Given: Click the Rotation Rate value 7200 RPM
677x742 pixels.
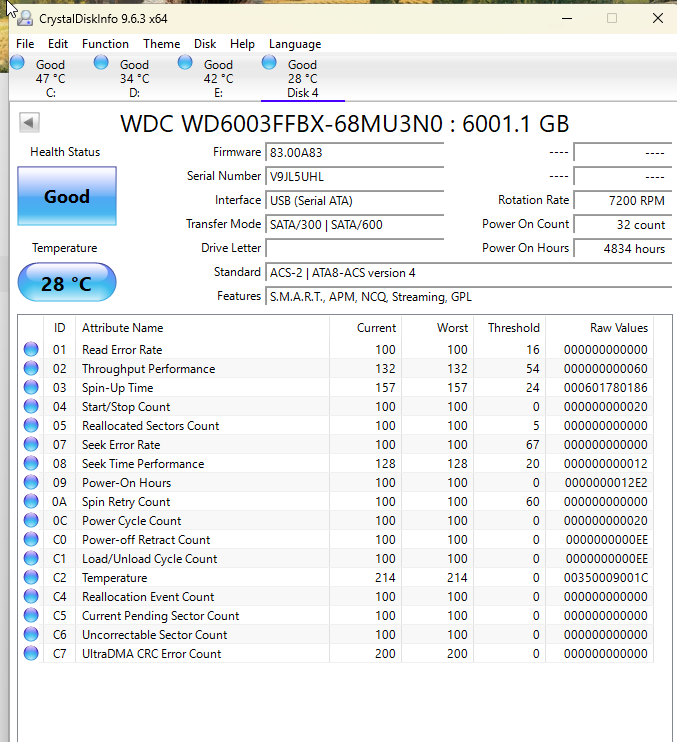Looking at the screenshot, I should 623,201.
